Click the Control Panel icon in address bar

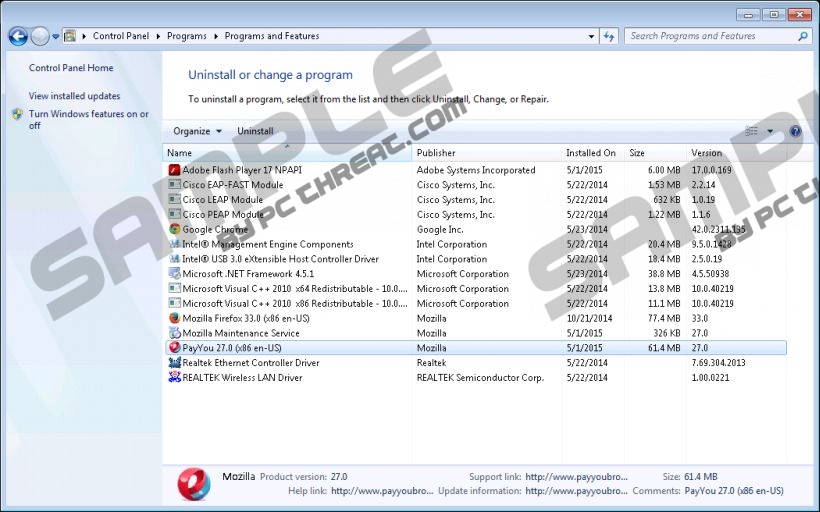pos(70,36)
